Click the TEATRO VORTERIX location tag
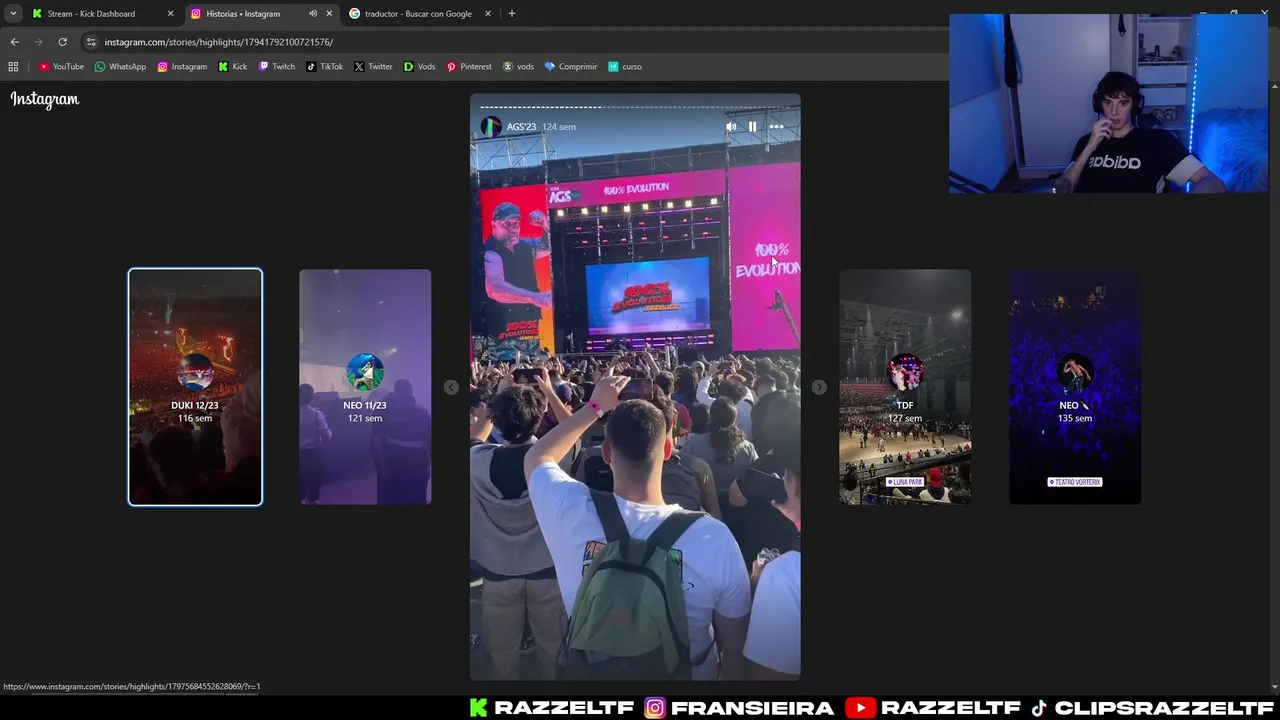 [x=1075, y=482]
